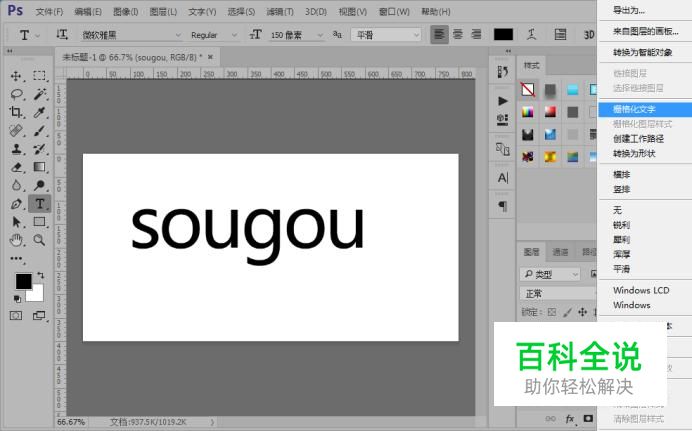The image size is (692, 431).
Task: Open the 文件(F) menu
Action: (49, 12)
